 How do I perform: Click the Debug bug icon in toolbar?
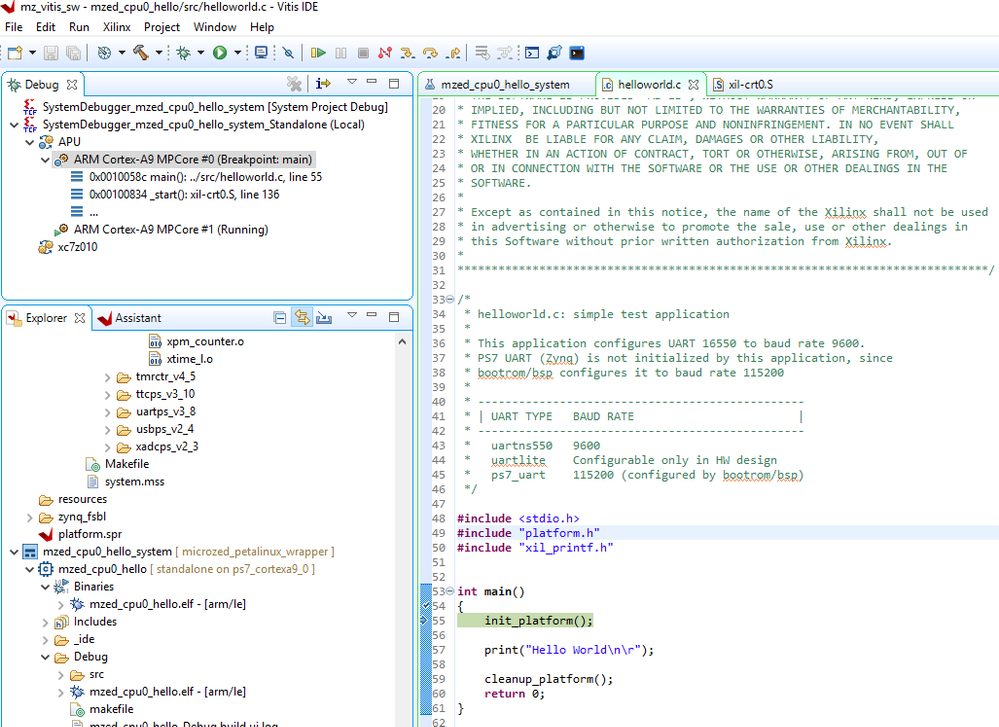pyautogui.click(x=184, y=53)
